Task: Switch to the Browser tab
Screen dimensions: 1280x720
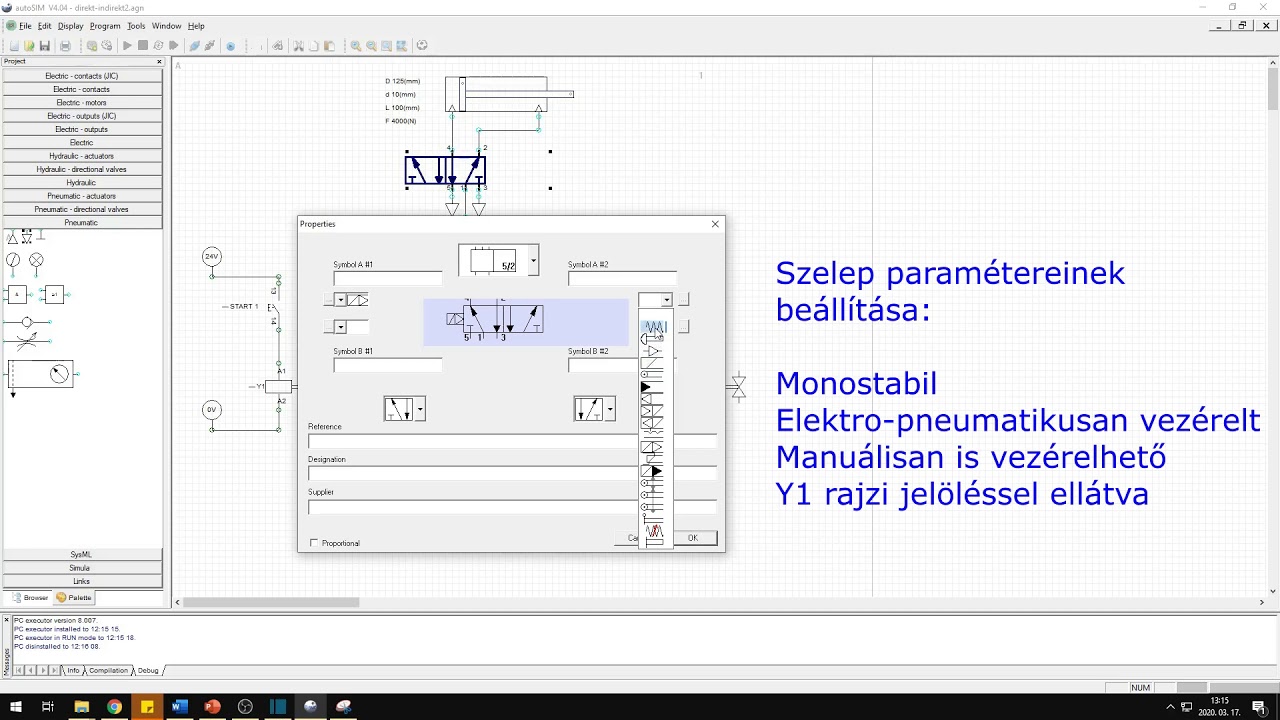Action: click(x=31, y=598)
